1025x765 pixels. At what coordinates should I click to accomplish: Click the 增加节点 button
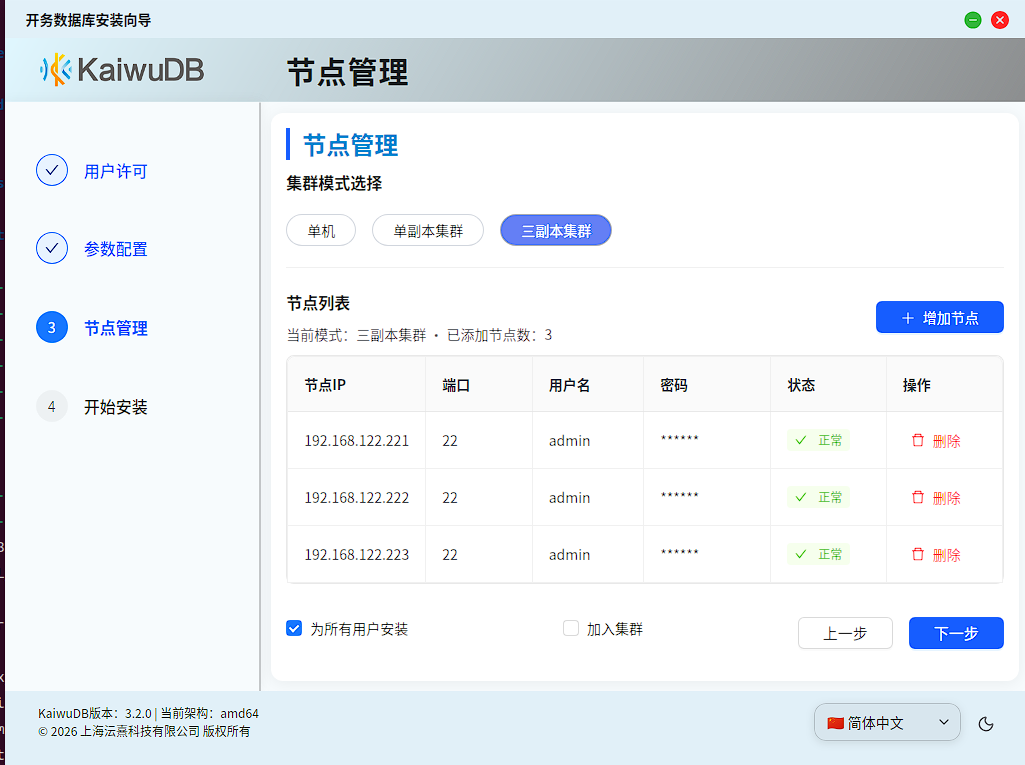[939, 317]
